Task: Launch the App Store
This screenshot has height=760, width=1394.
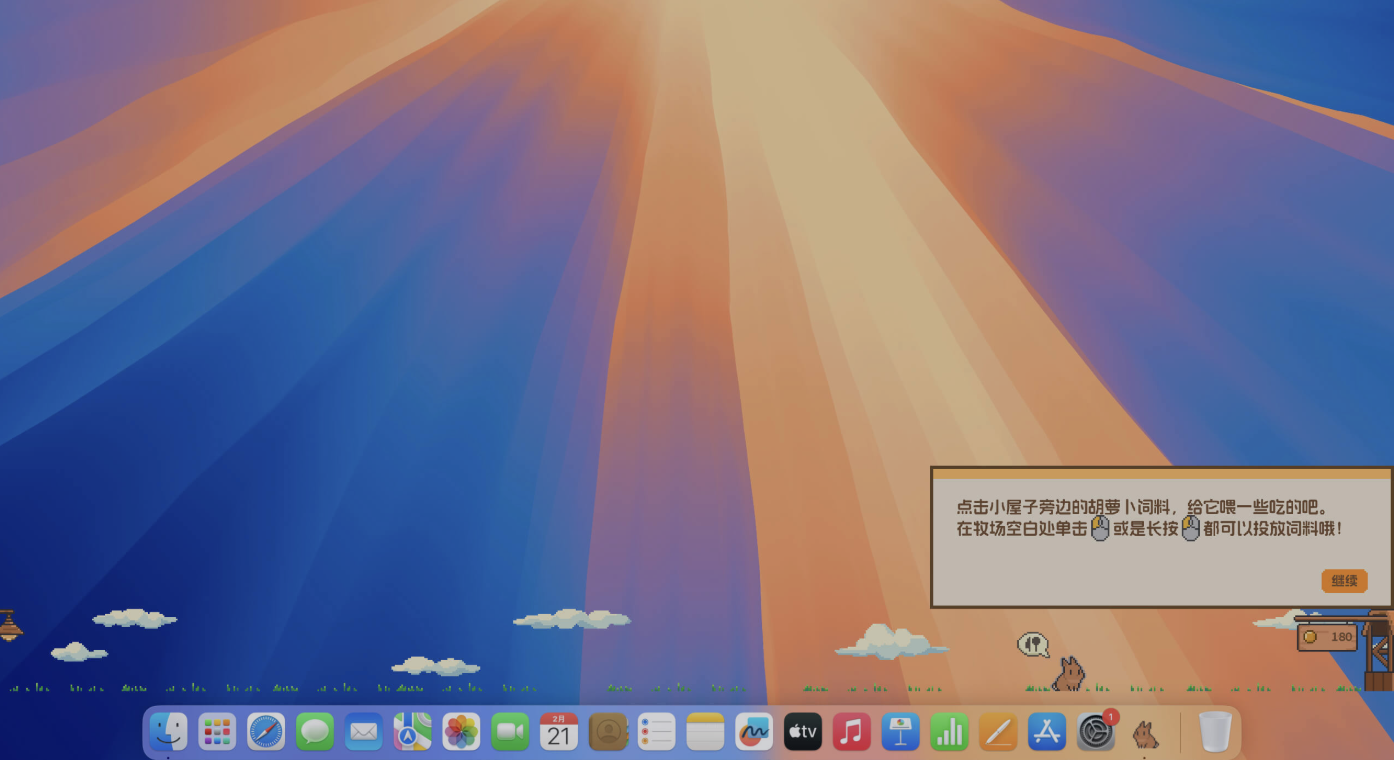Action: tap(1046, 731)
